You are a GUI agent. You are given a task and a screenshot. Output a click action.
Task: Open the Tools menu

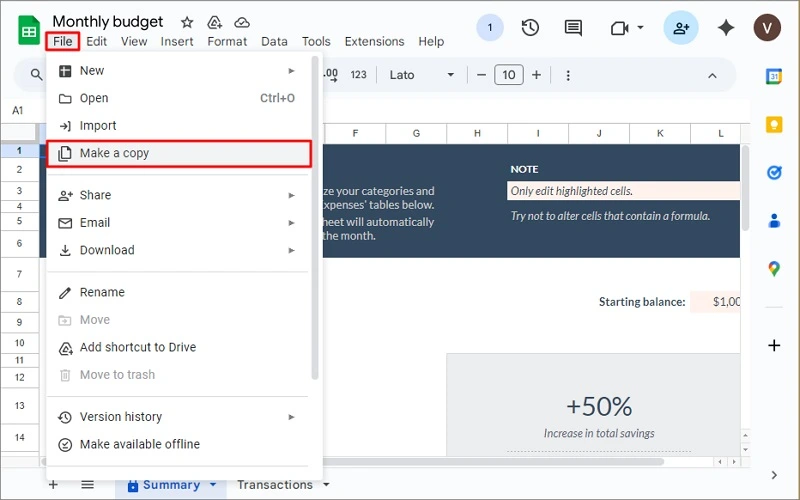pos(316,41)
